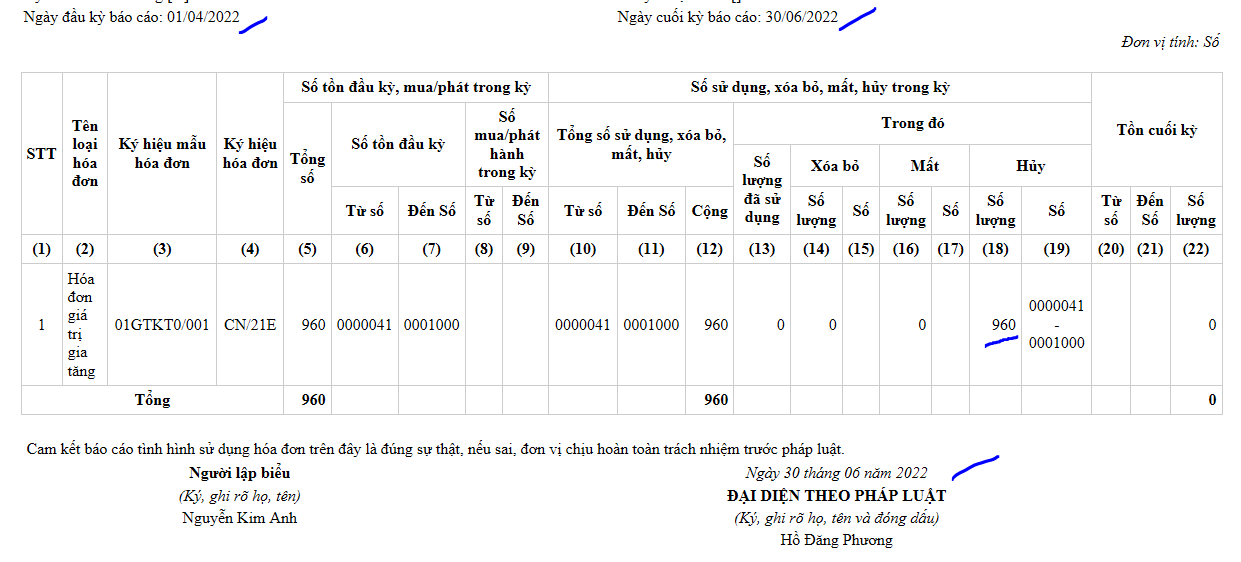Image resolution: width=1241 pixels, height=562 pixels.
Task: Click the invoice symbol cell CN/21E
Action: (x=250, y=325)
